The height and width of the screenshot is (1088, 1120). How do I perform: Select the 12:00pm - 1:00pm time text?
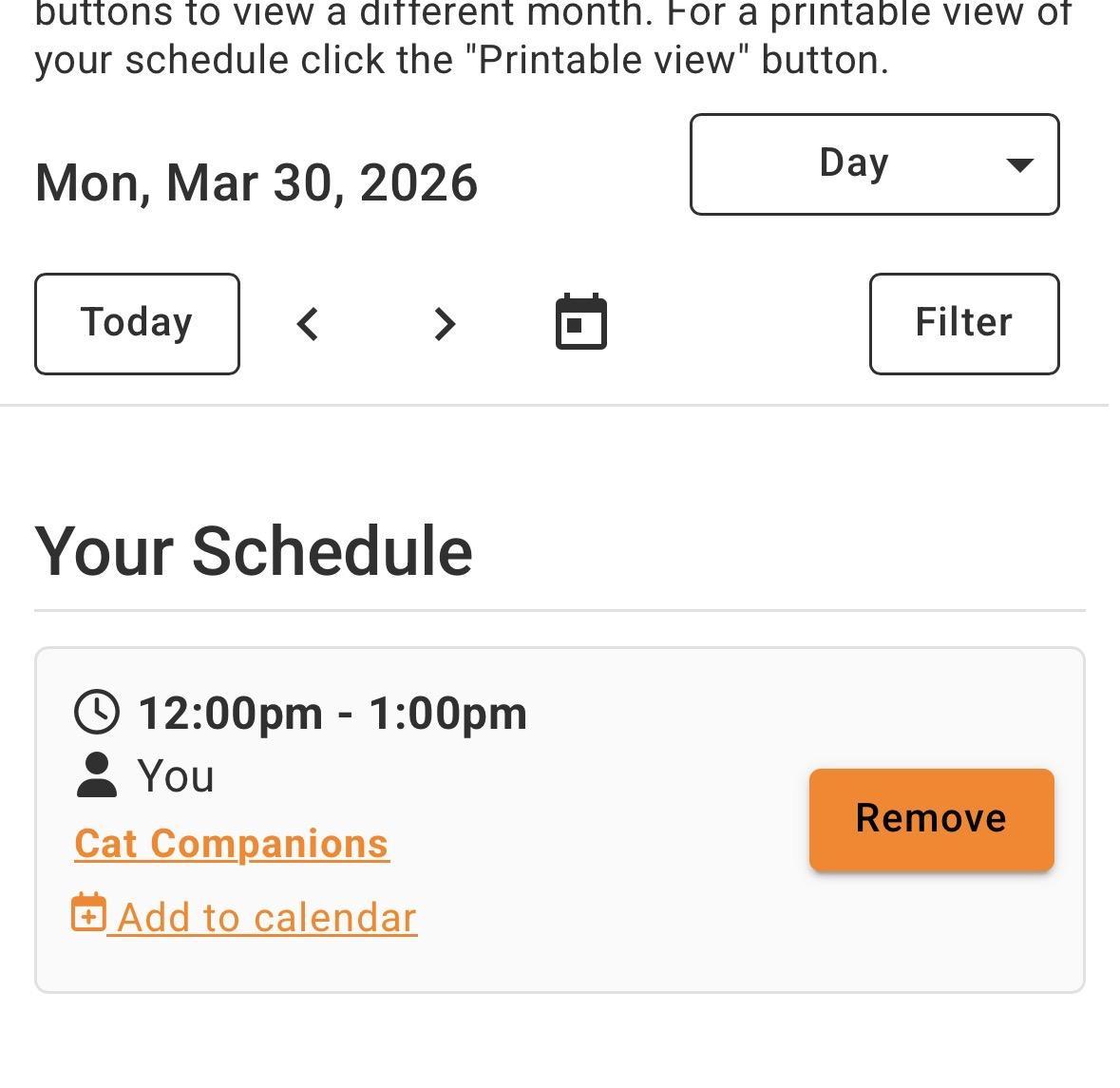tap(332, 714)
